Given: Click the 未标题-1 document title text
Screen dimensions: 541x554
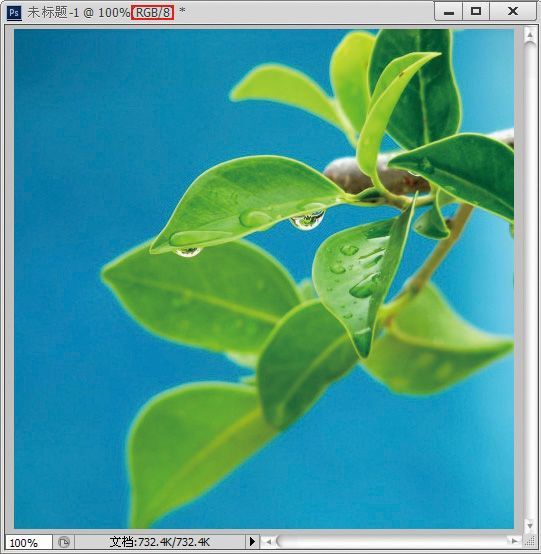Looking at the screenshot, I should pos(53,13).
